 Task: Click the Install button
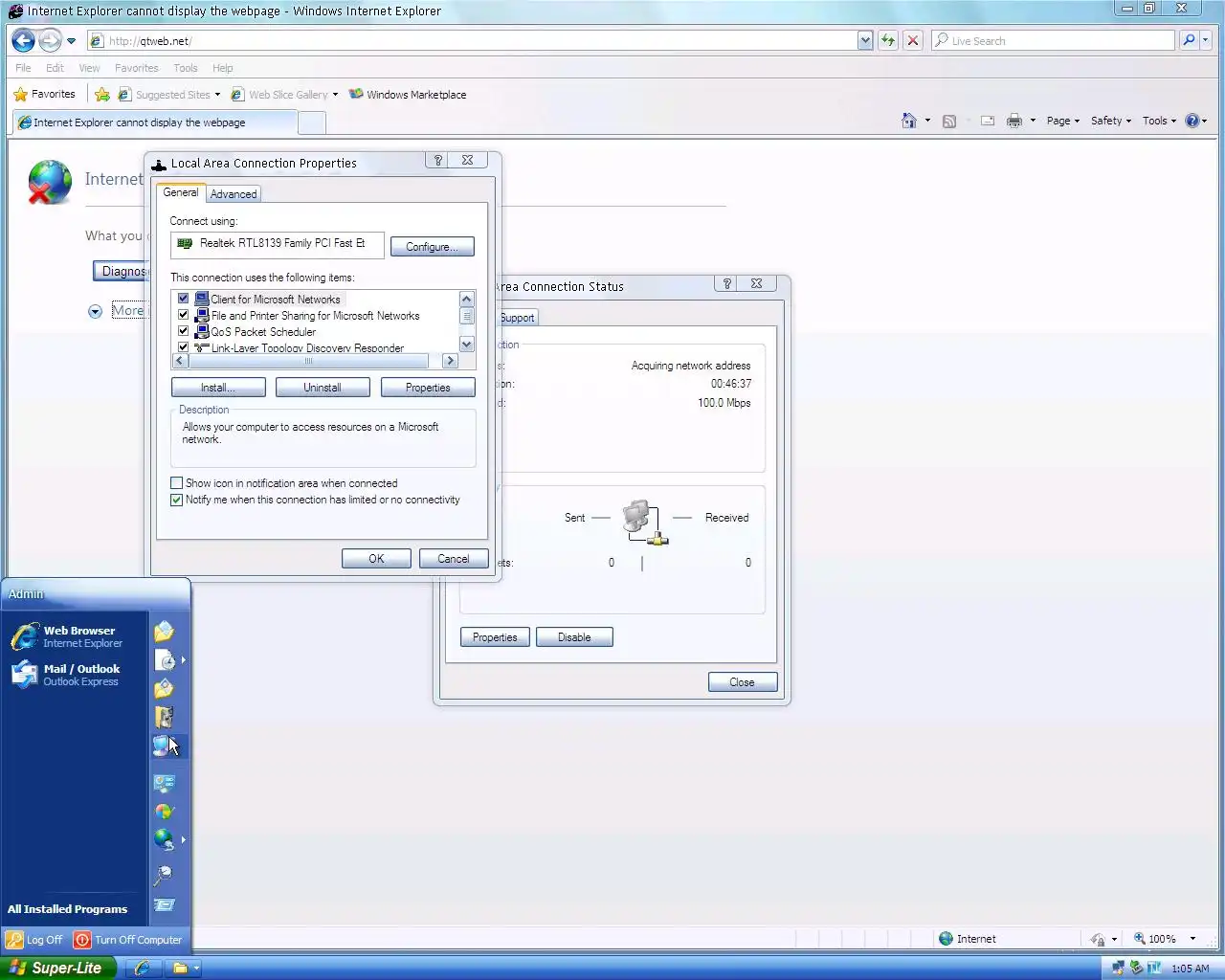click(218, 388)
